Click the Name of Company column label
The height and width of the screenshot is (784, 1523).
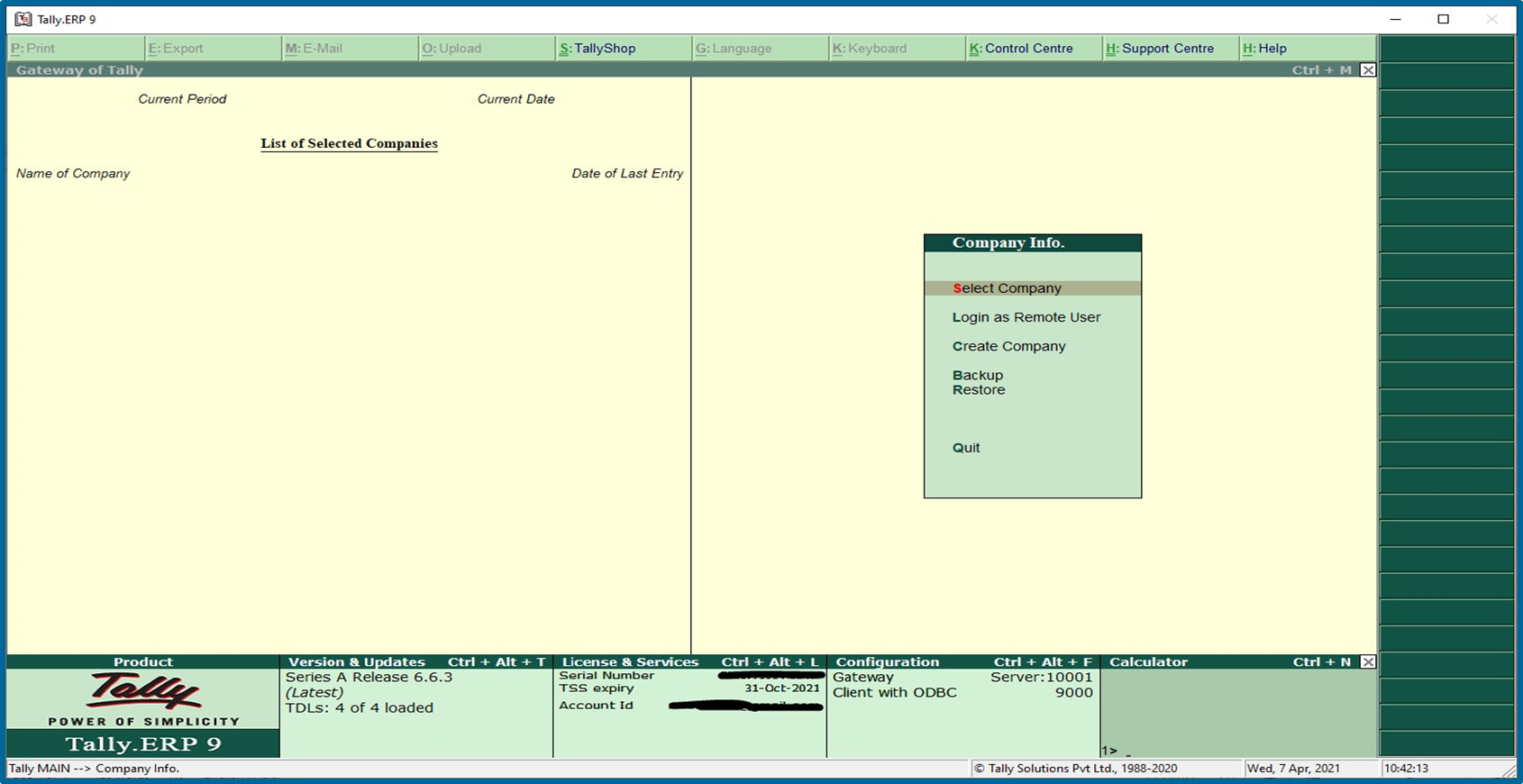click(x=73, y=174)
